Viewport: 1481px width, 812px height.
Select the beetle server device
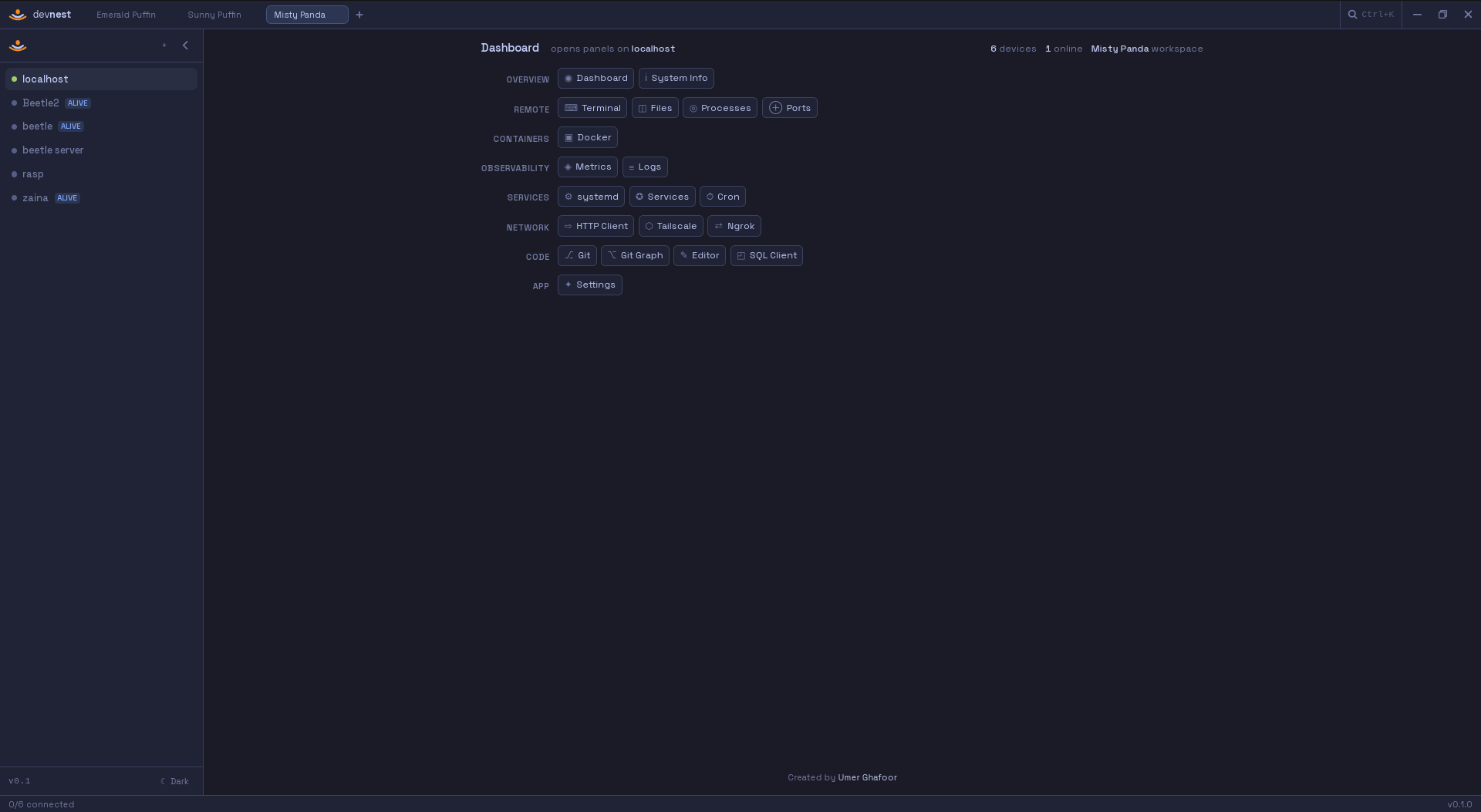click(x=101, y=150)
